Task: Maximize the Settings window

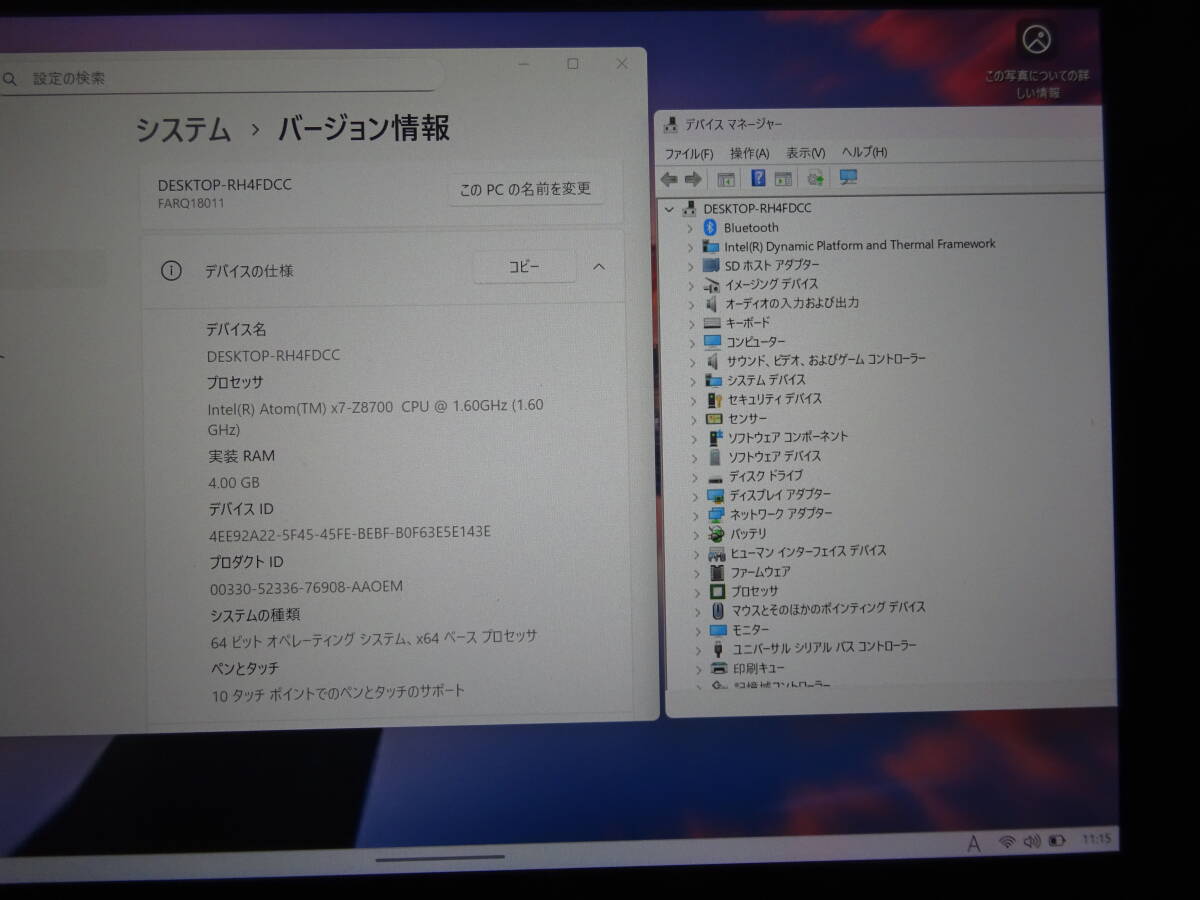Action: (573, 64)
